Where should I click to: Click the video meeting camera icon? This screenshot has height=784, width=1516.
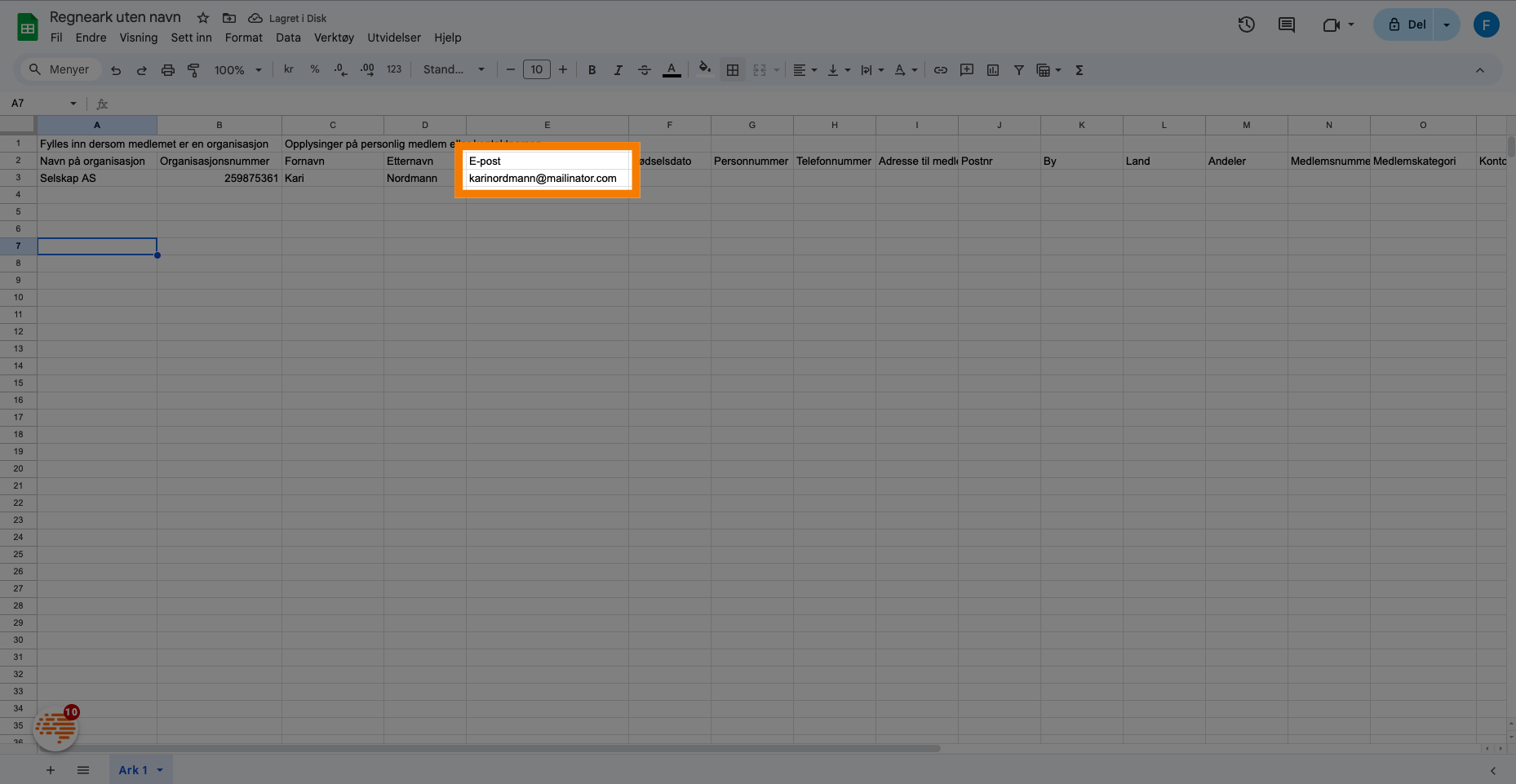coord(1331,24)
